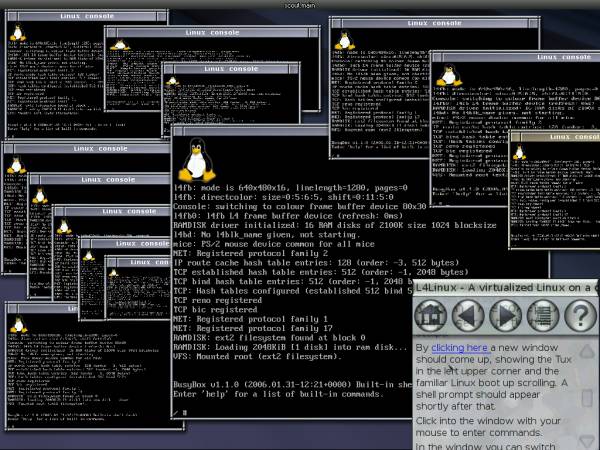Image resolution: width=600 pixels, height=450 pixels.
Task: Click 'Console: switching to colour frame buffer' line
Action: point(300,207)
